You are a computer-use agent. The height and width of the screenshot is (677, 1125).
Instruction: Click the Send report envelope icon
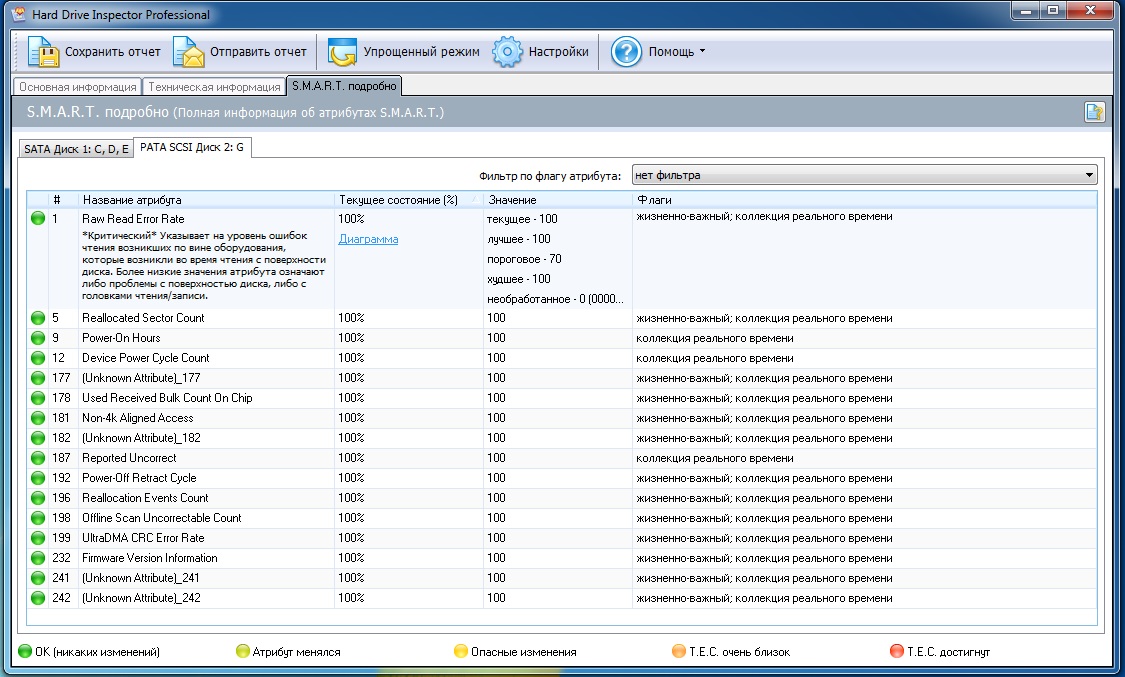click(188, 52)
